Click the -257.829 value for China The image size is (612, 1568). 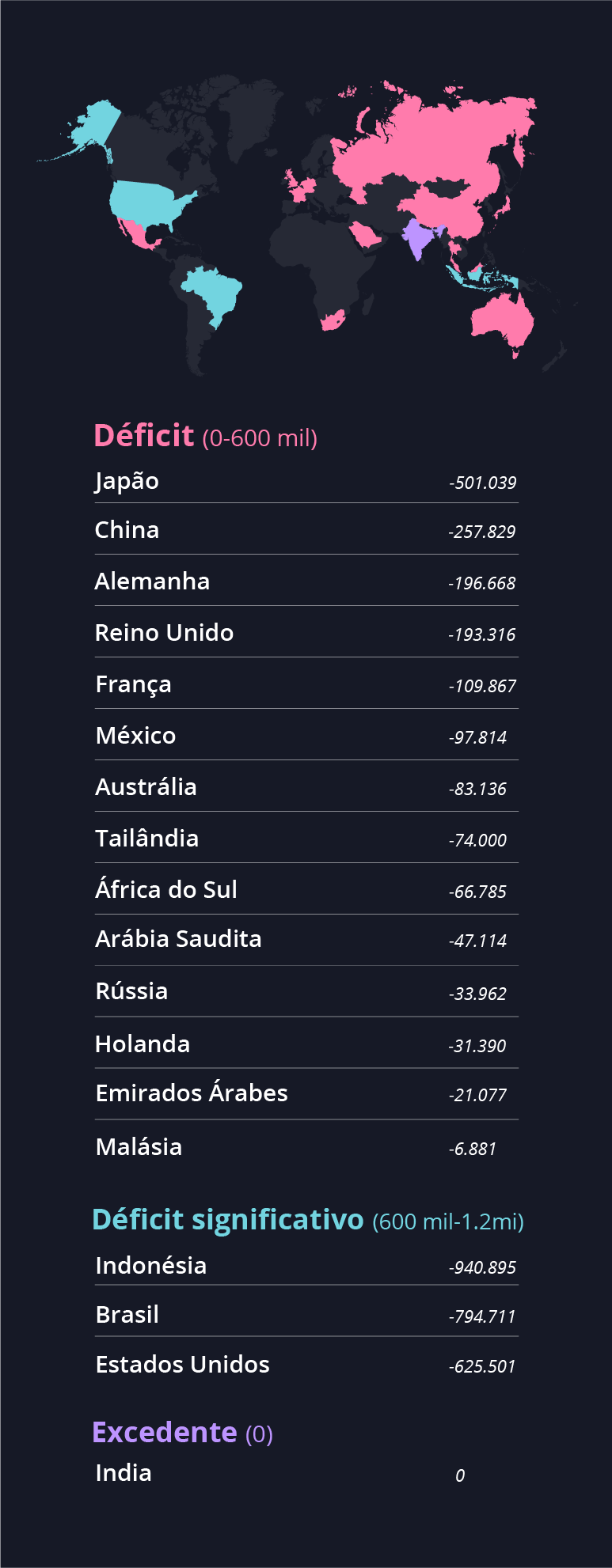click(x=482, y=532)
